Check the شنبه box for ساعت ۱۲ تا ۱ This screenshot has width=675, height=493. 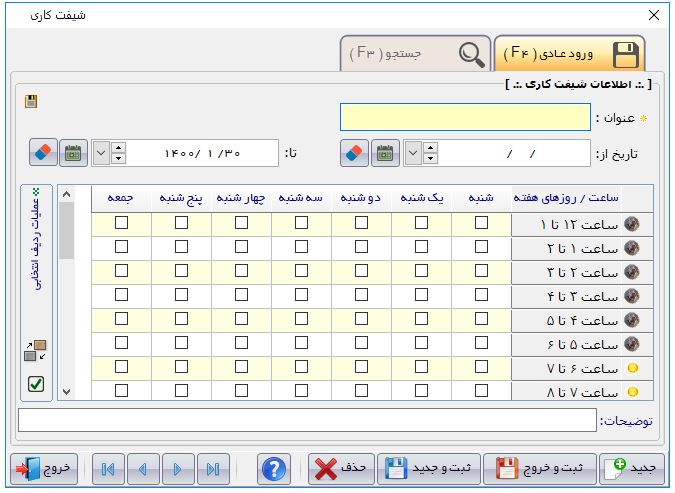[482, 224]
